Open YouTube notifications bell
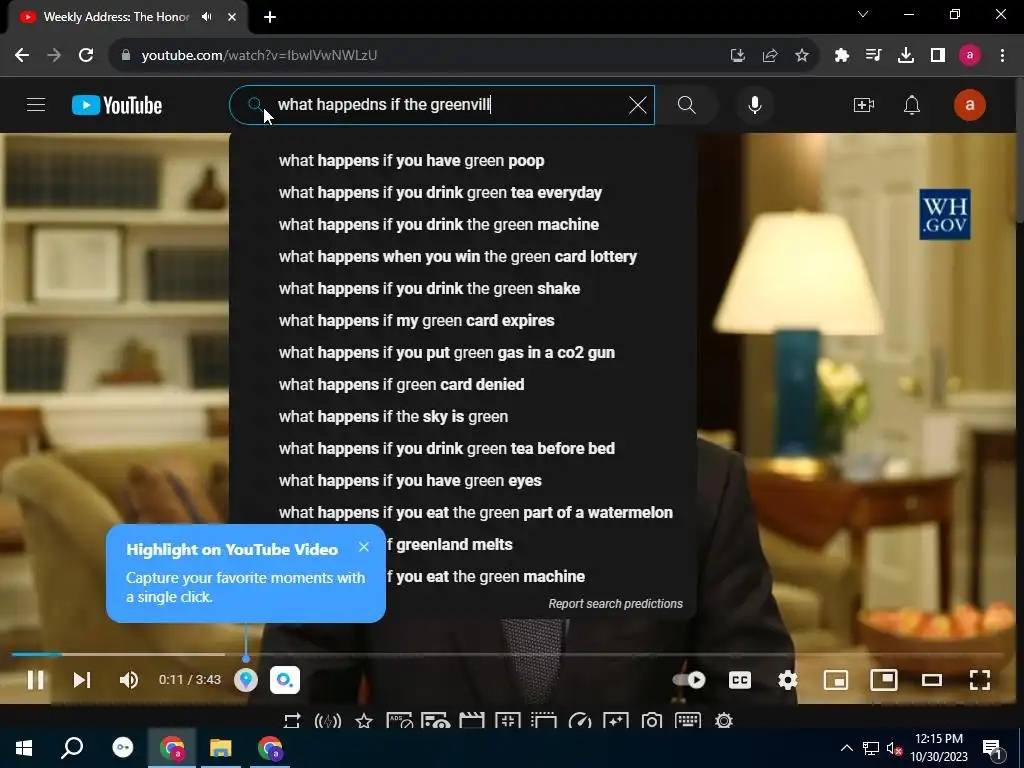Viewport: 1024px width, 768px height. click(912, 105)
